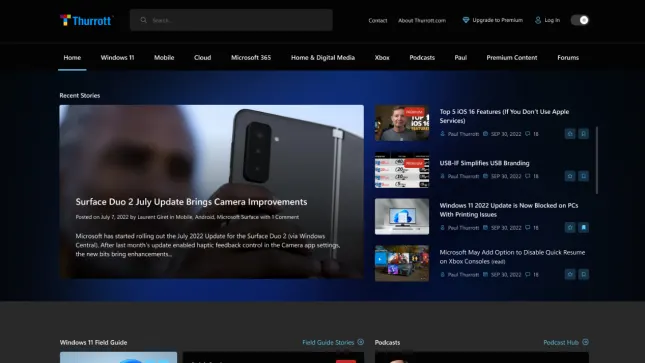Open the Cloud tab
This screenshot has width=645, height=363.
pyautogui.click(x=202, y=58)
